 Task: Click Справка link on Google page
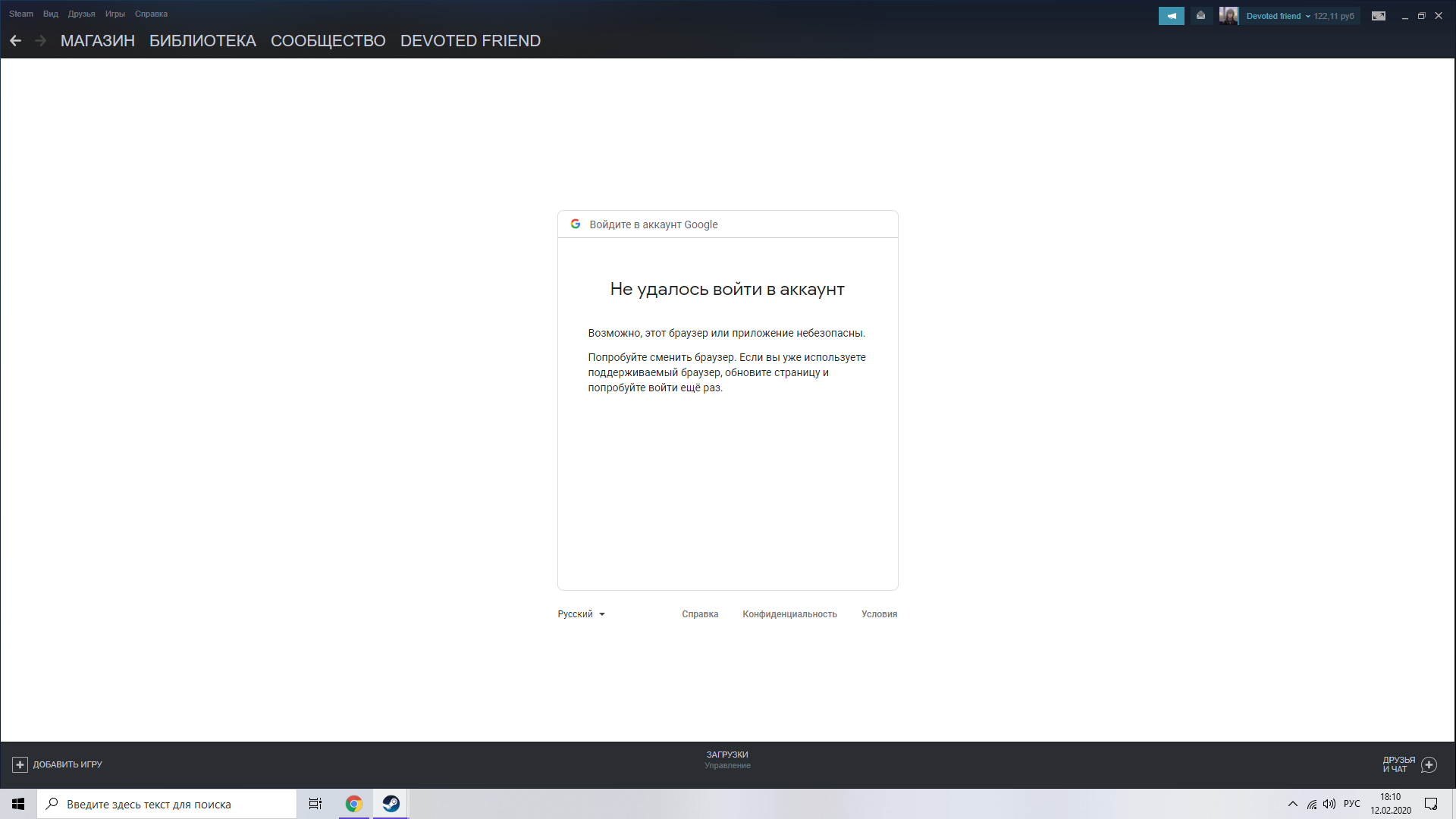(700, 614)
